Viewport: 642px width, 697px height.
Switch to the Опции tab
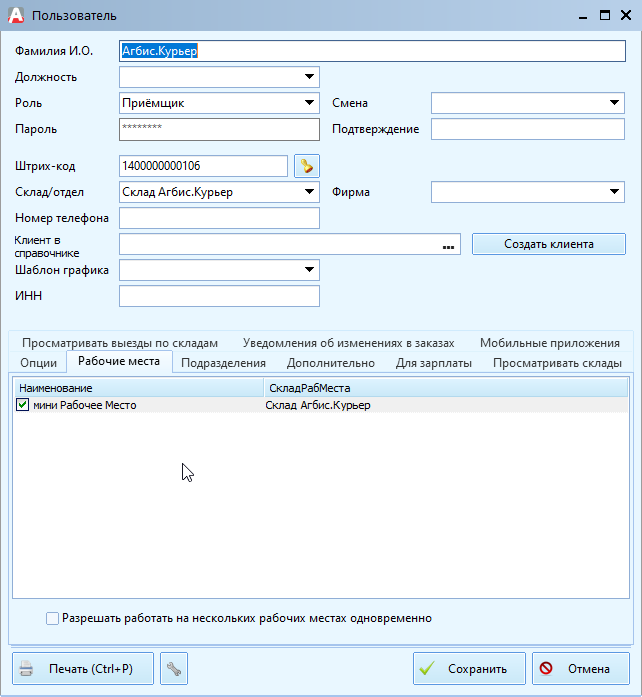[x=38, y=363]
